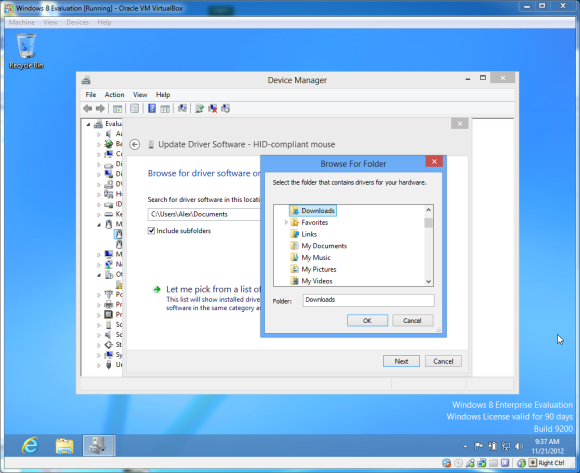The width and height of the screenshot is (580, 473).
Task: Click the VirtualBox shared folders status icon
Action: [493, 463]
